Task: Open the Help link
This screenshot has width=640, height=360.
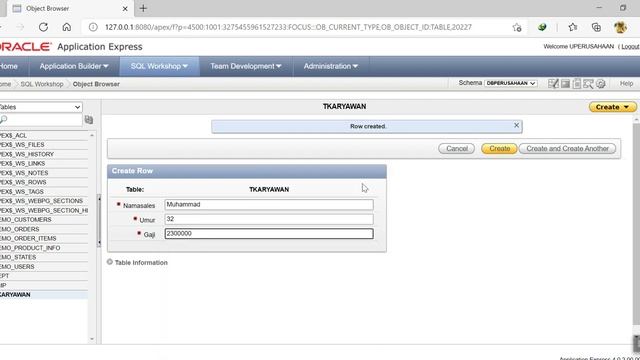Action: (x=626, y=84)
